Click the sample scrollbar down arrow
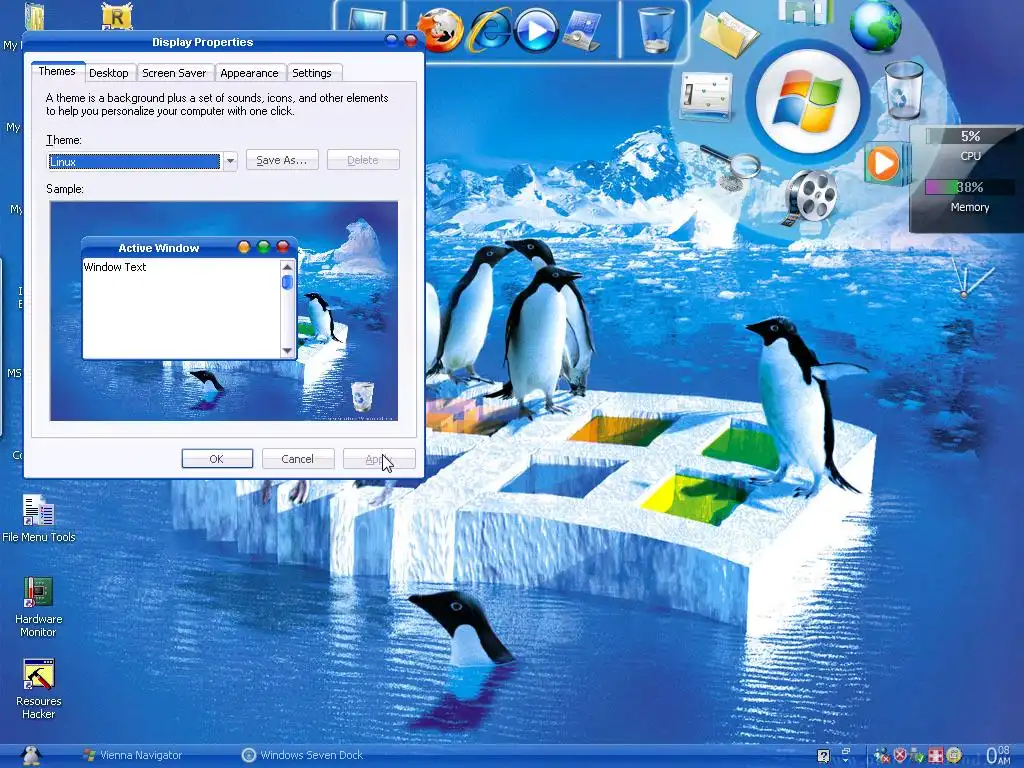The width and height of the screenshot is (1024, 768). tap(287, 351)
